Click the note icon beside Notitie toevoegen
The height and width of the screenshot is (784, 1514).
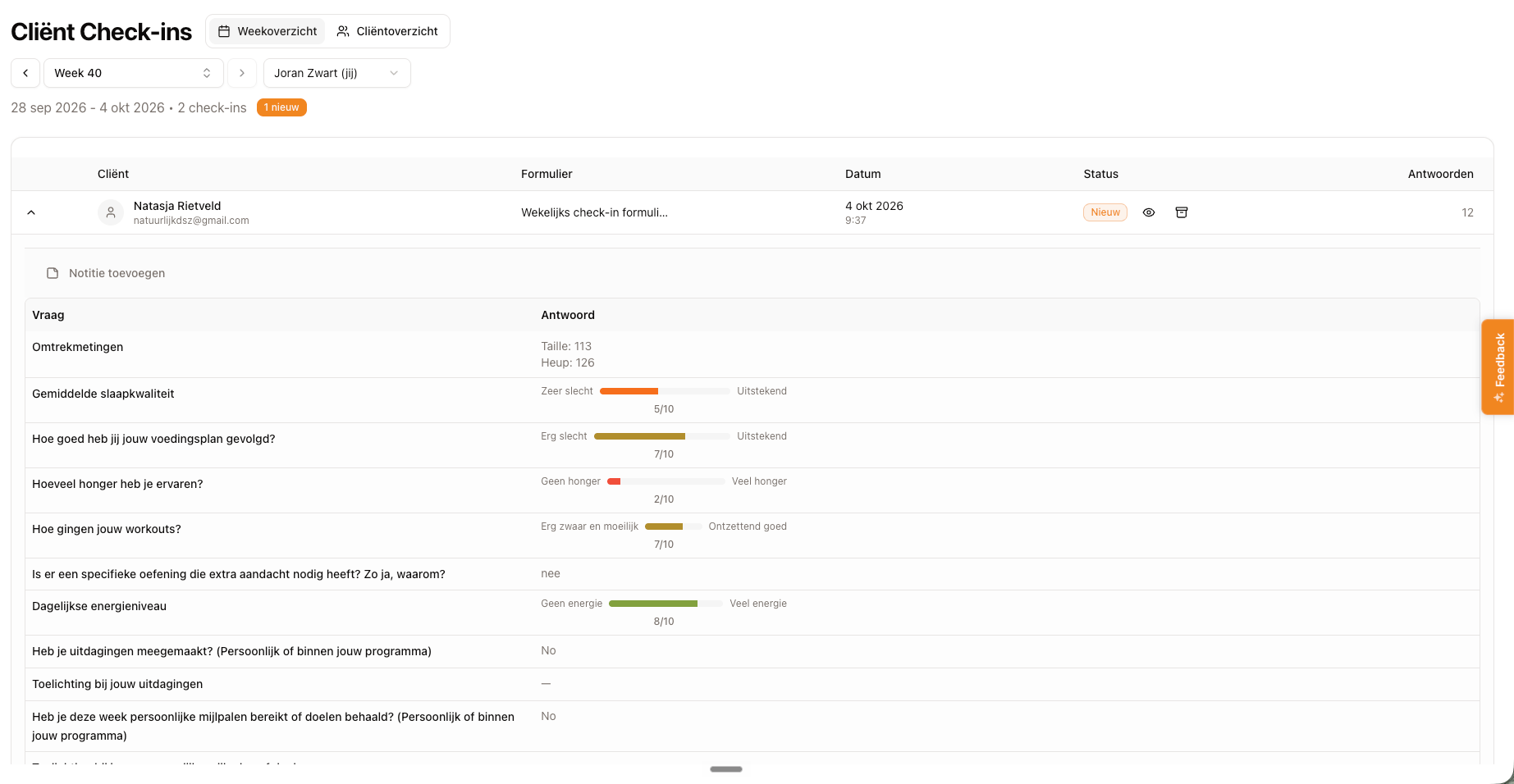click(53, 273)
